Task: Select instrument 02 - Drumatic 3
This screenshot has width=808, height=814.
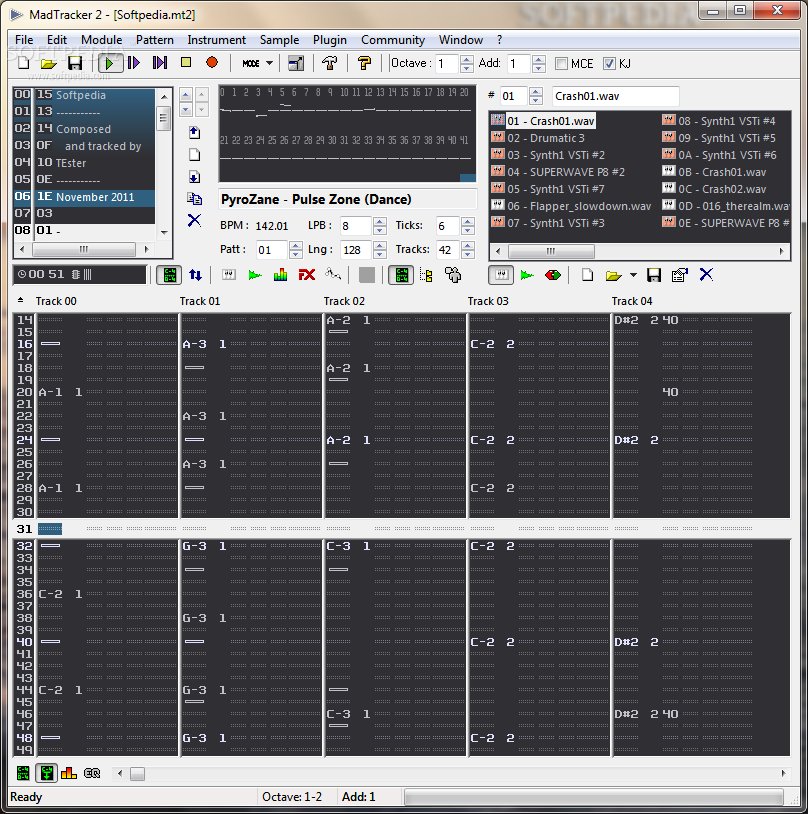Action: [538, 138]
